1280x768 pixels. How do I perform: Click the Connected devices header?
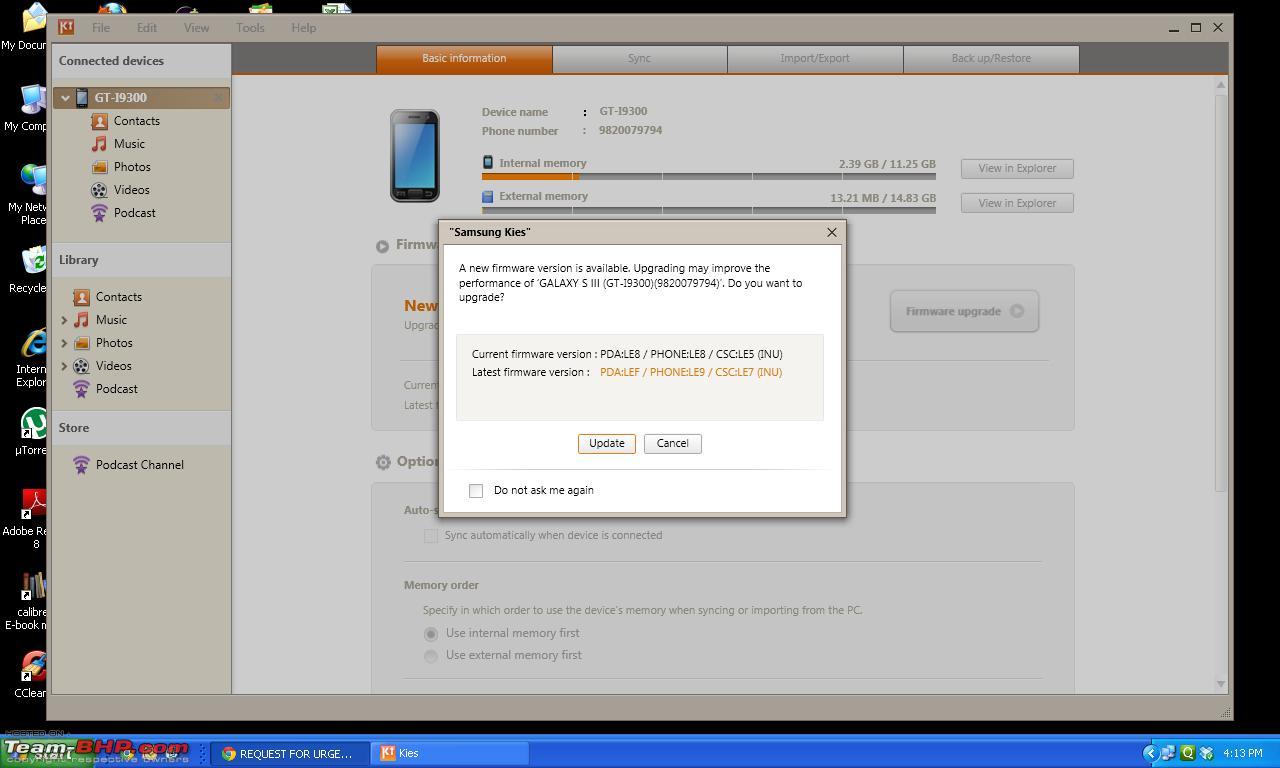(x=111, y=61)
